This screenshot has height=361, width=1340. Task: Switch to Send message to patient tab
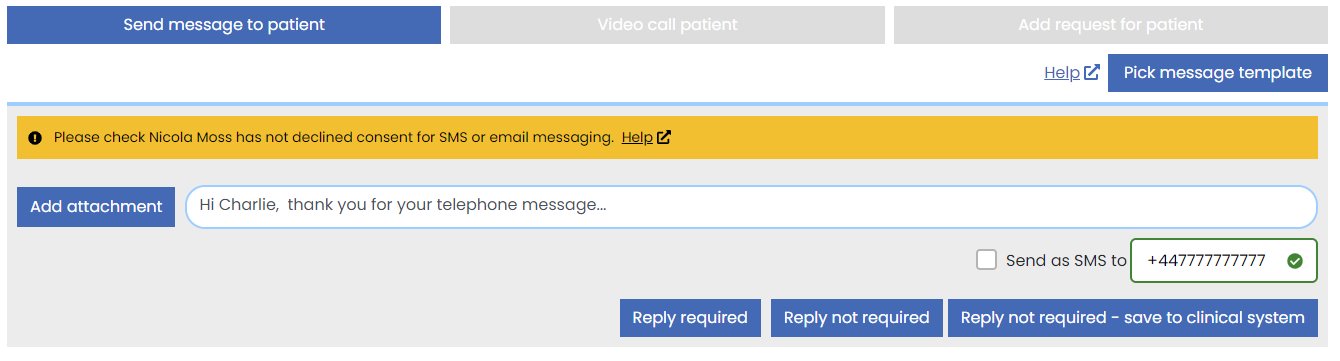[224, 25]
